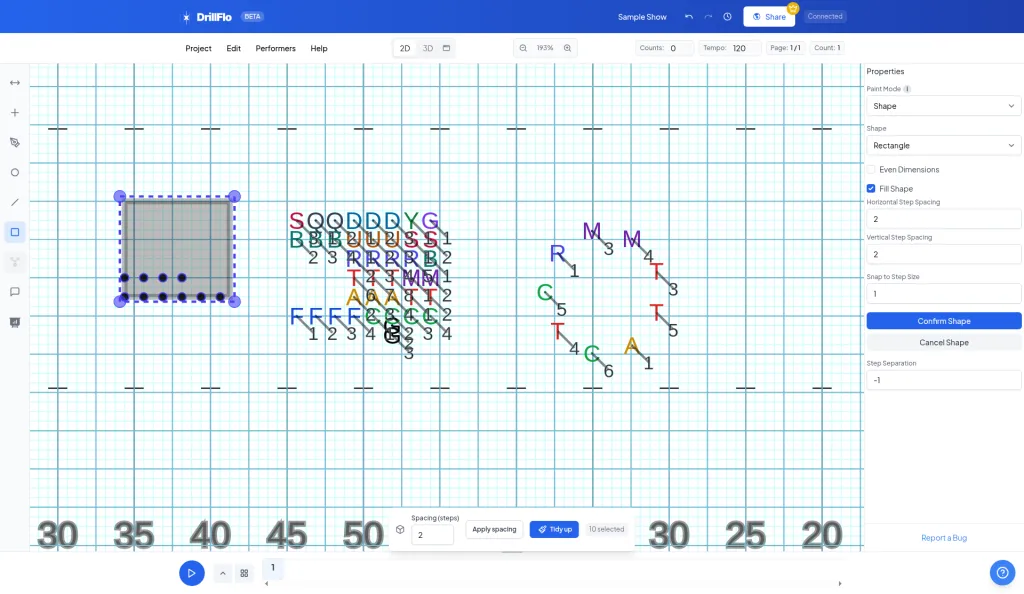
Task: Click the 193% zoom level text
Action: click(545, 48)
